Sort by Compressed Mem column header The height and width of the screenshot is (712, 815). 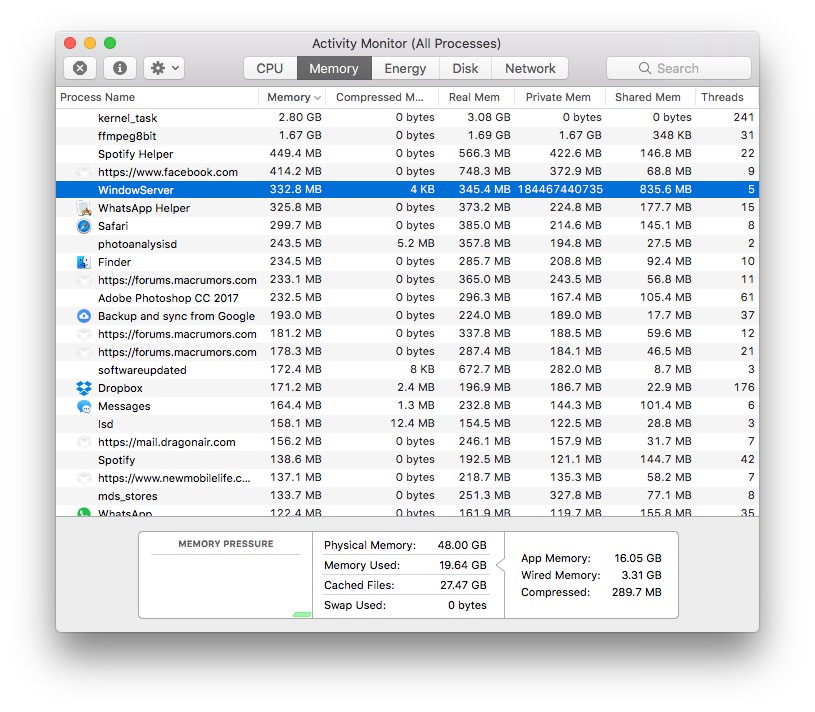tap(382, 97)
